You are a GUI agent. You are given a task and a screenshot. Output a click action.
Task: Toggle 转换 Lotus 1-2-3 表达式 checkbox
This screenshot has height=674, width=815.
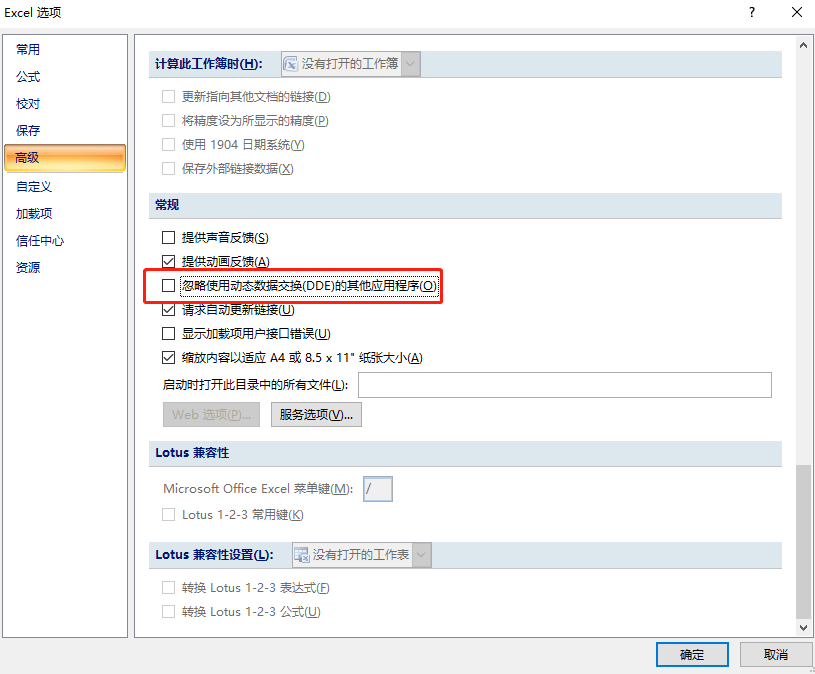168,588
